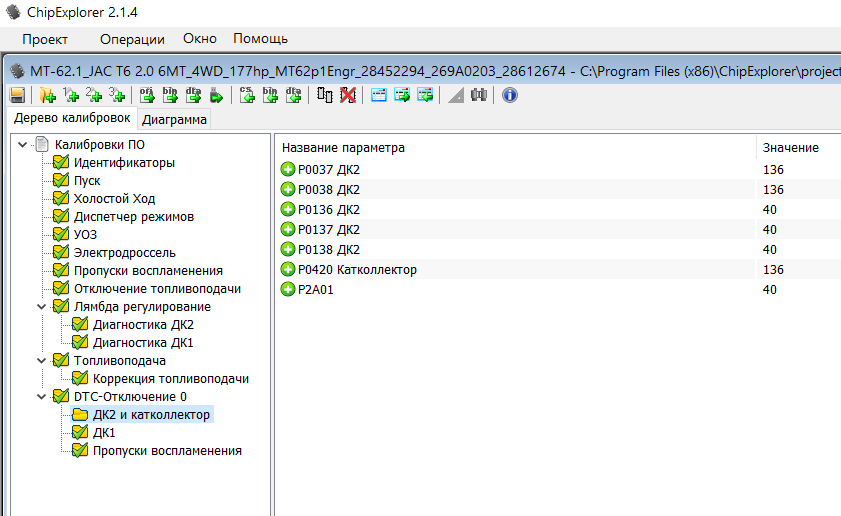This screenshot has height=516, width=841.
Task: Toggle the checkbox for Холостой Ход
Action: tap(61, 199)
